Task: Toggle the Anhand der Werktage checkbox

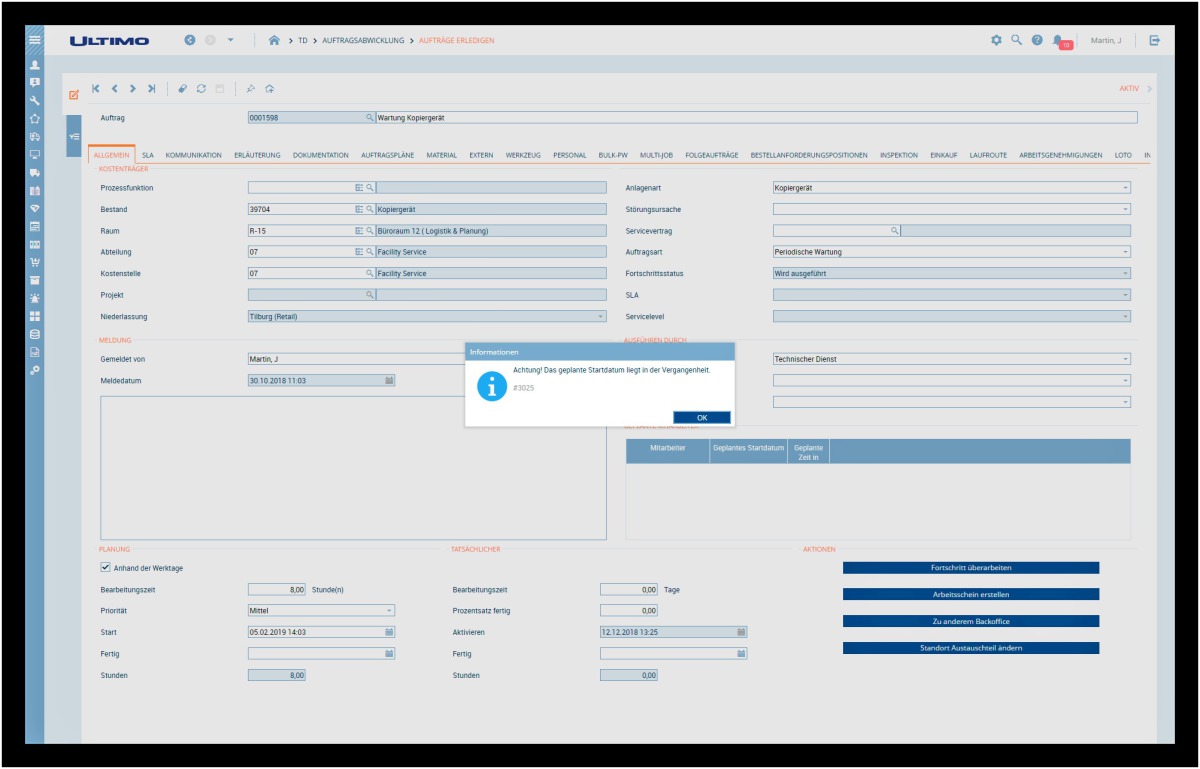Action: (105, 567)
